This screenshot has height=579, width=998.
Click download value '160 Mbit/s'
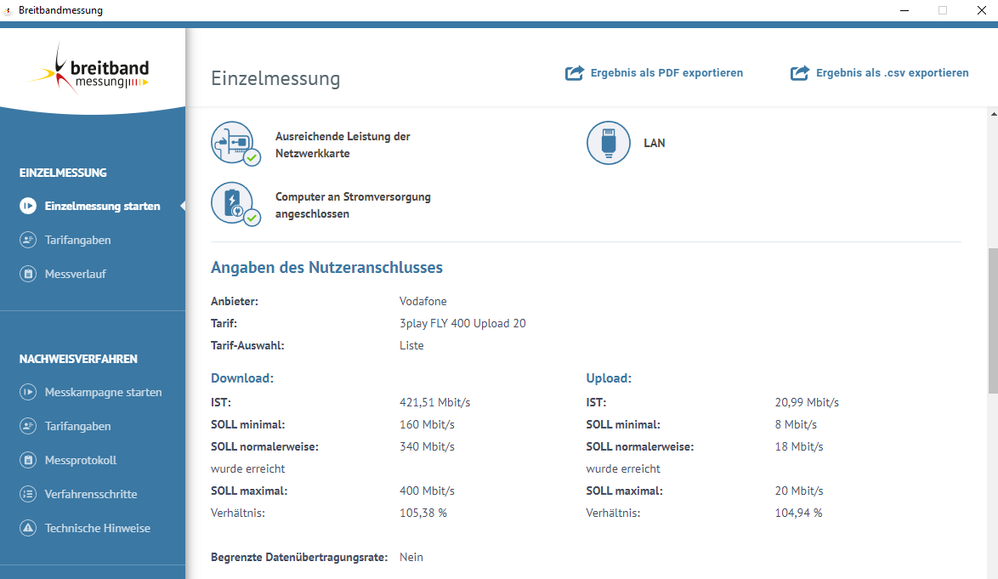pyautogui.click(x=427, y=424)
